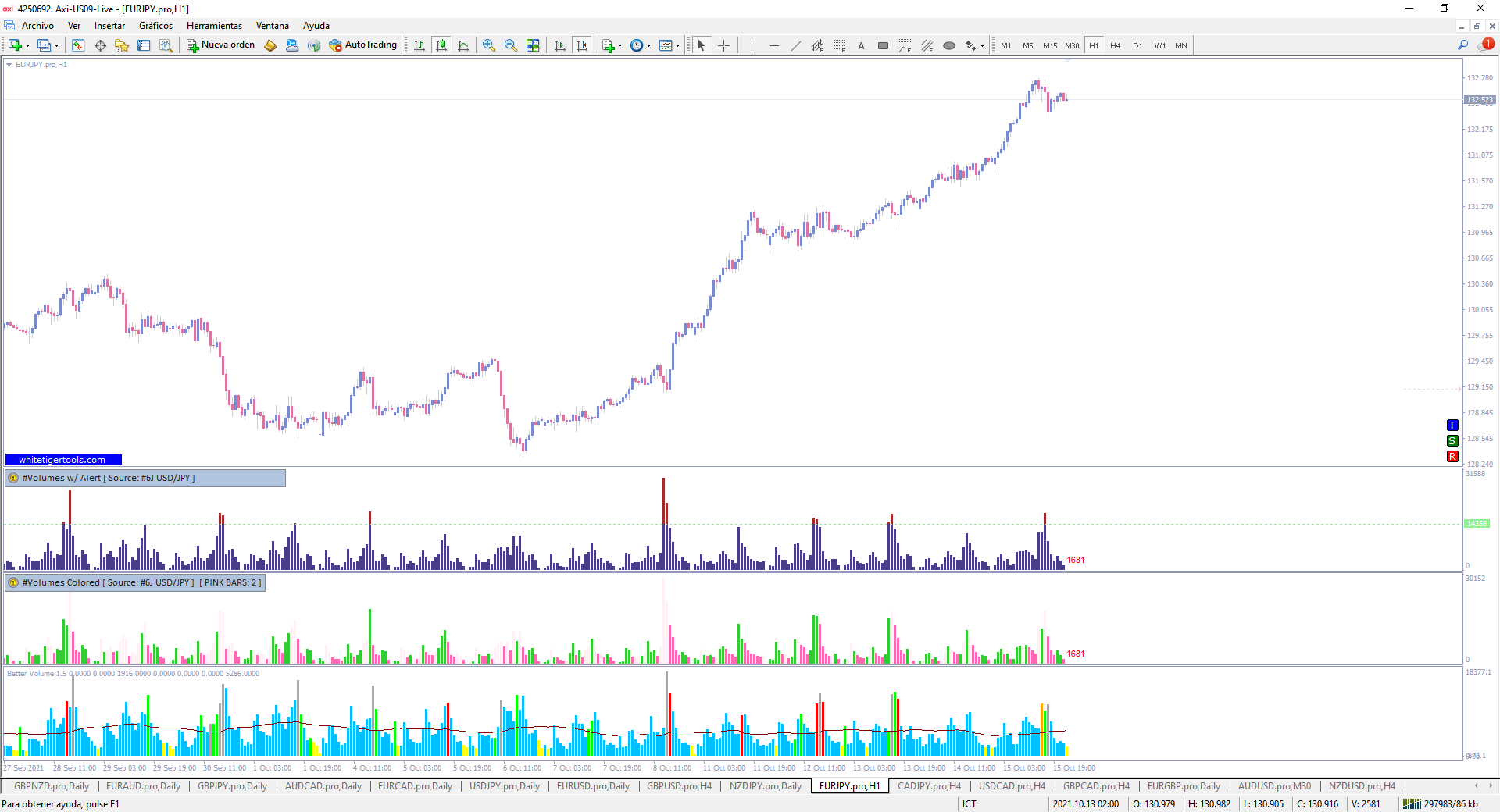Open the Herramientas menu
Image resolution: width=1500 pixels, height=812 pixels.
214,26
